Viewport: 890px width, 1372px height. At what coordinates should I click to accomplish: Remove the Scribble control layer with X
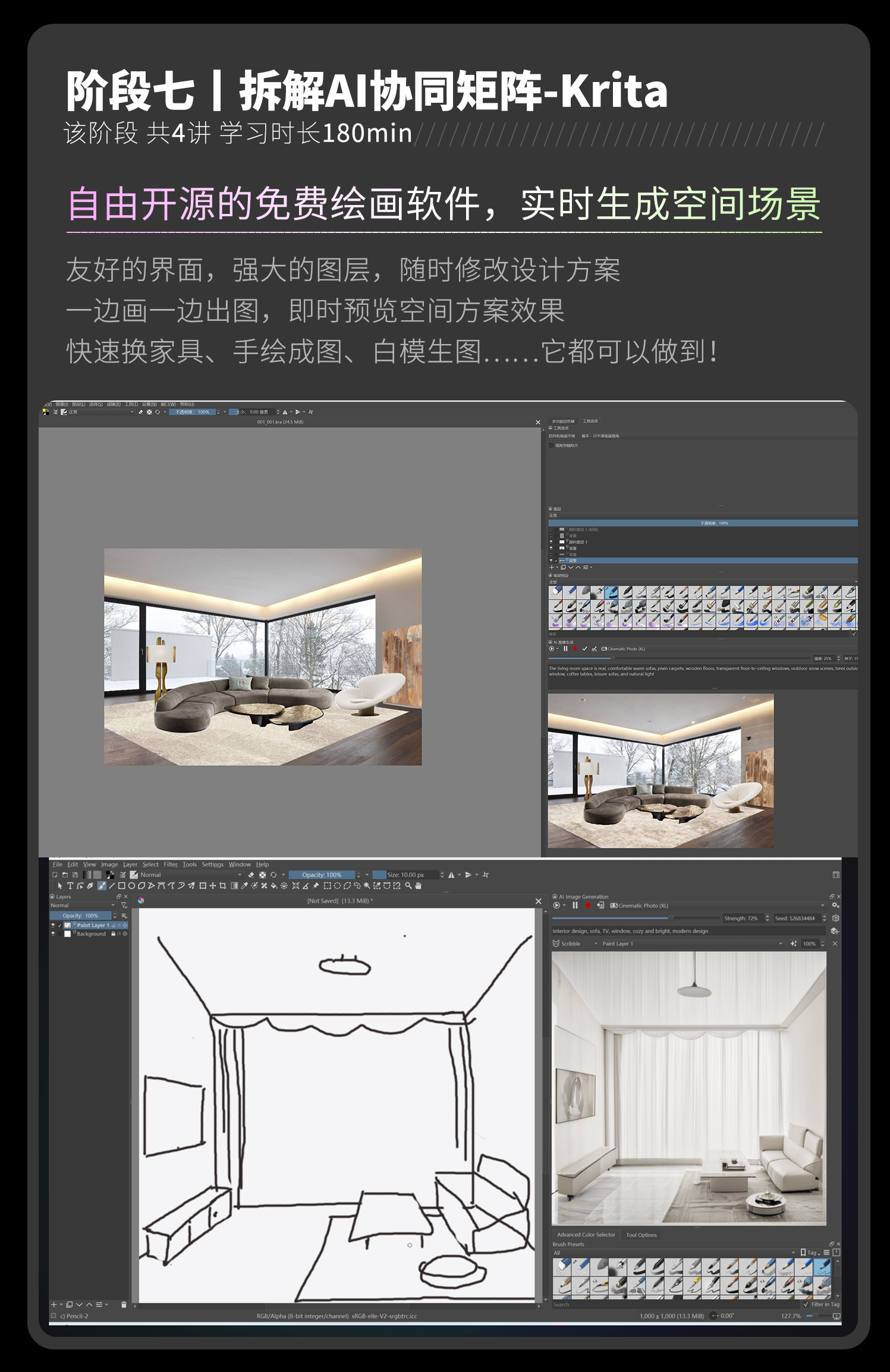point(835,944)
